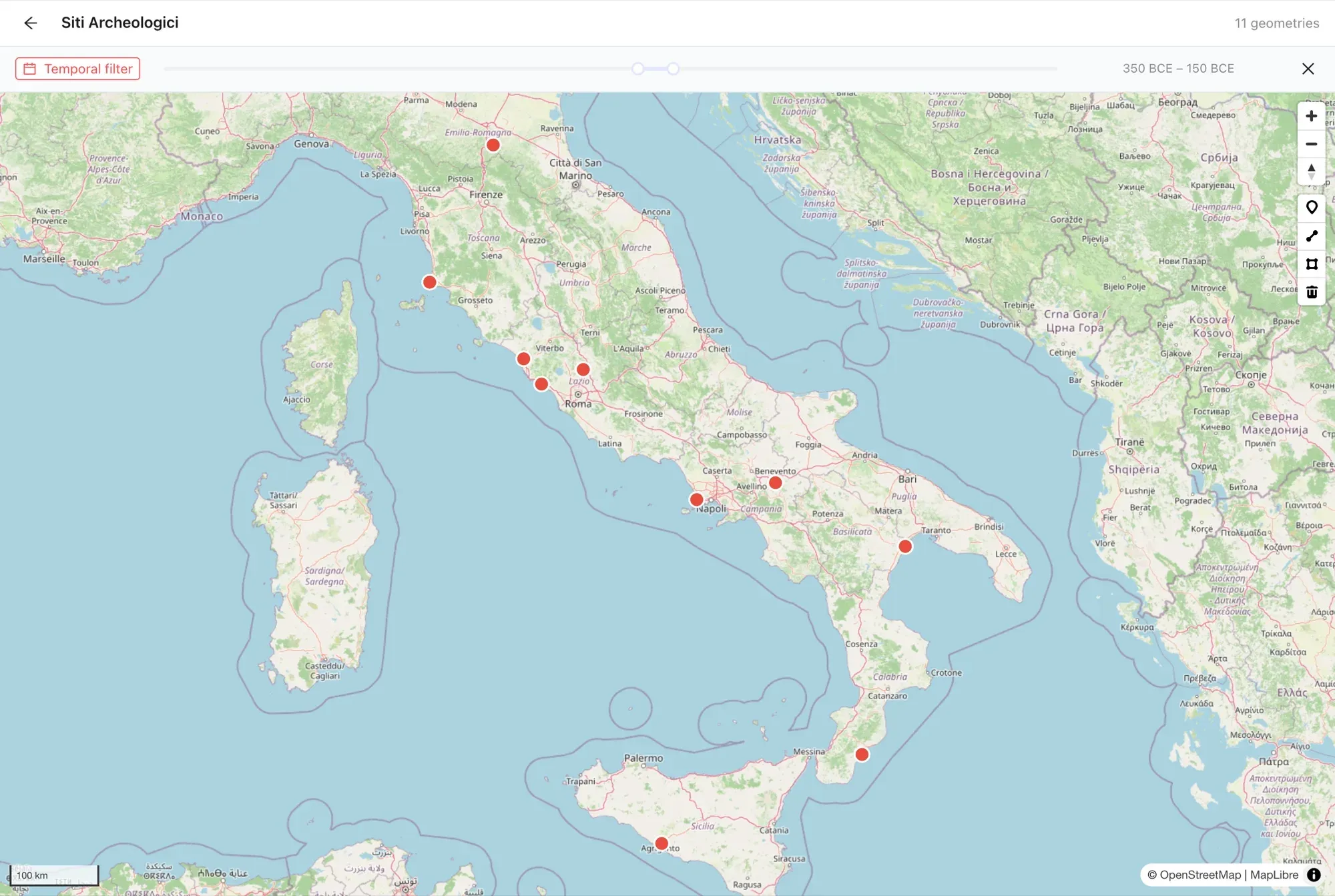Image resolution: width=1335 pixels, height=896 pixels.
Task: Click the 'Firenze' map label
Action: click(486, 195)
